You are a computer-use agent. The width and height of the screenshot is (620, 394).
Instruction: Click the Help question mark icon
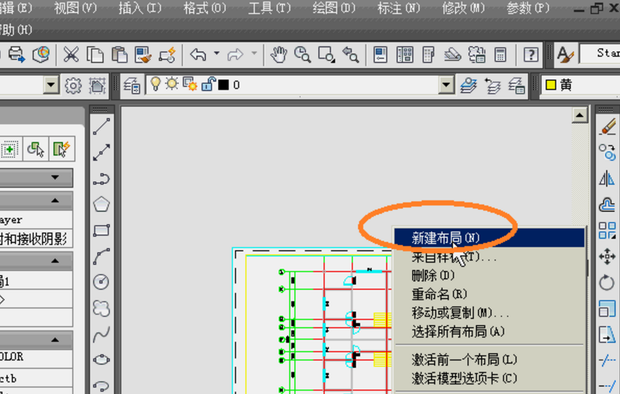531,55
